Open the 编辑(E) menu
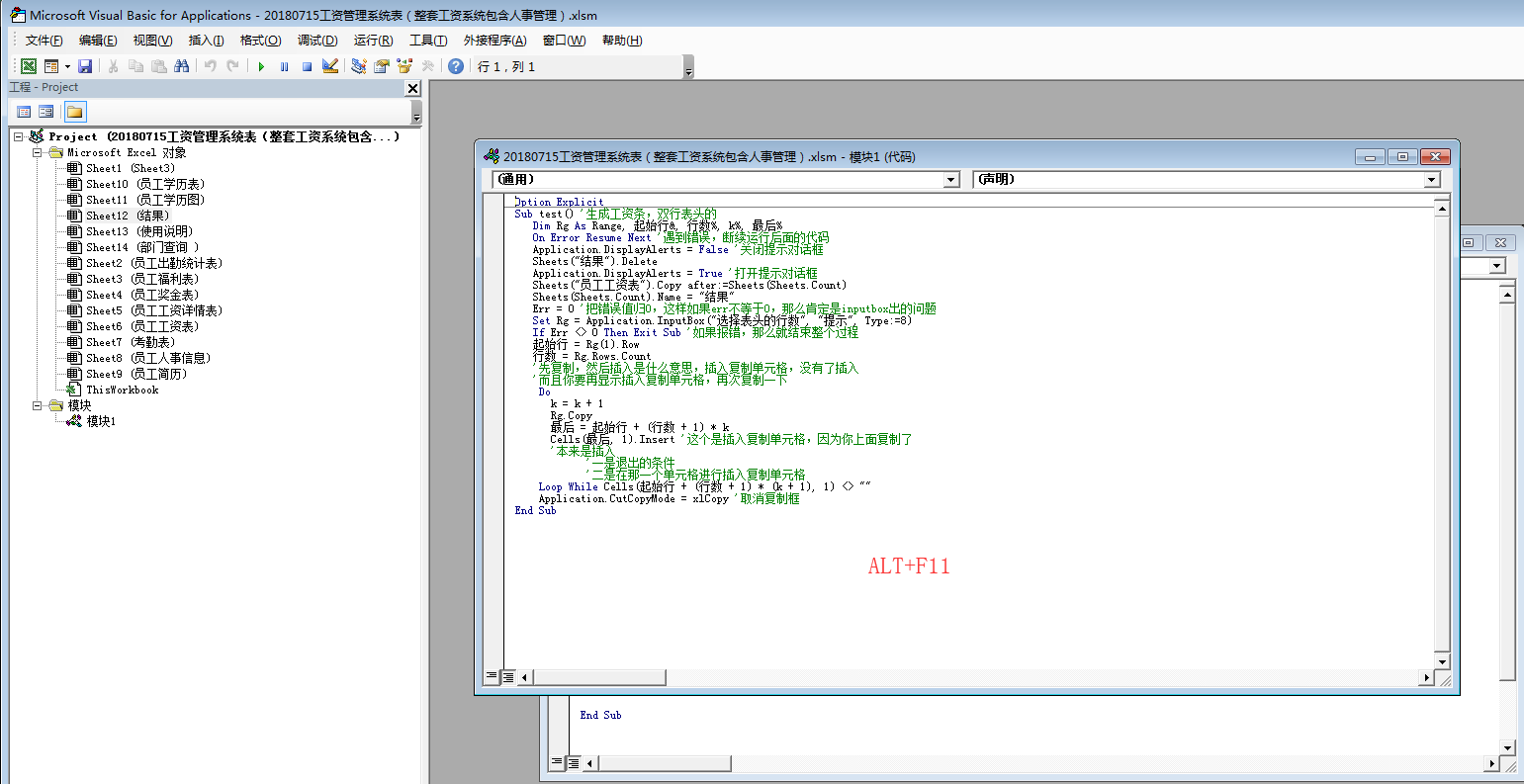This screenshot has height=784, width=1524. click(98, 41)
